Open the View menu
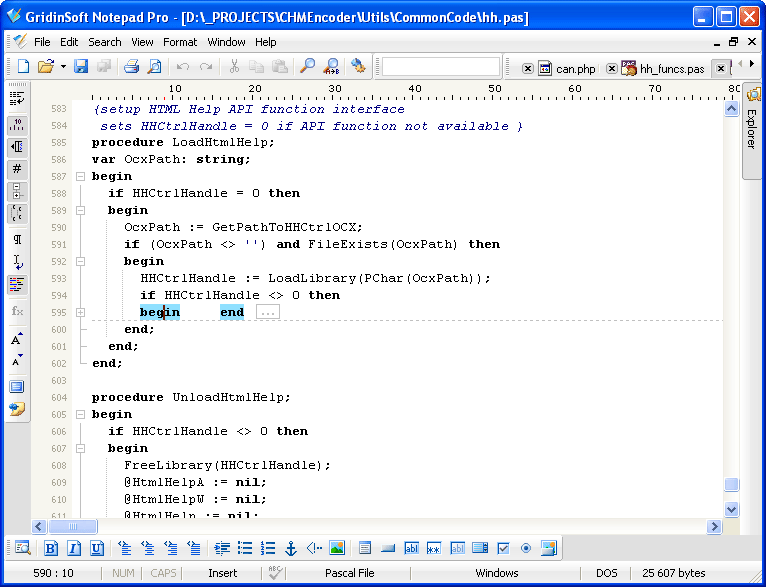The image size is (766, 587). point(142,42)
